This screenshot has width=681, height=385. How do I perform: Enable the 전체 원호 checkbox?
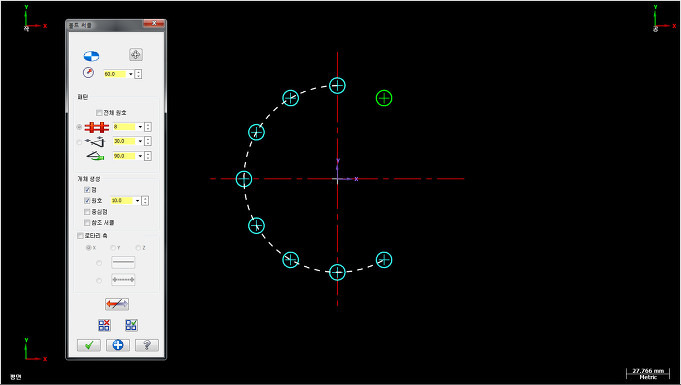[99, 113]
